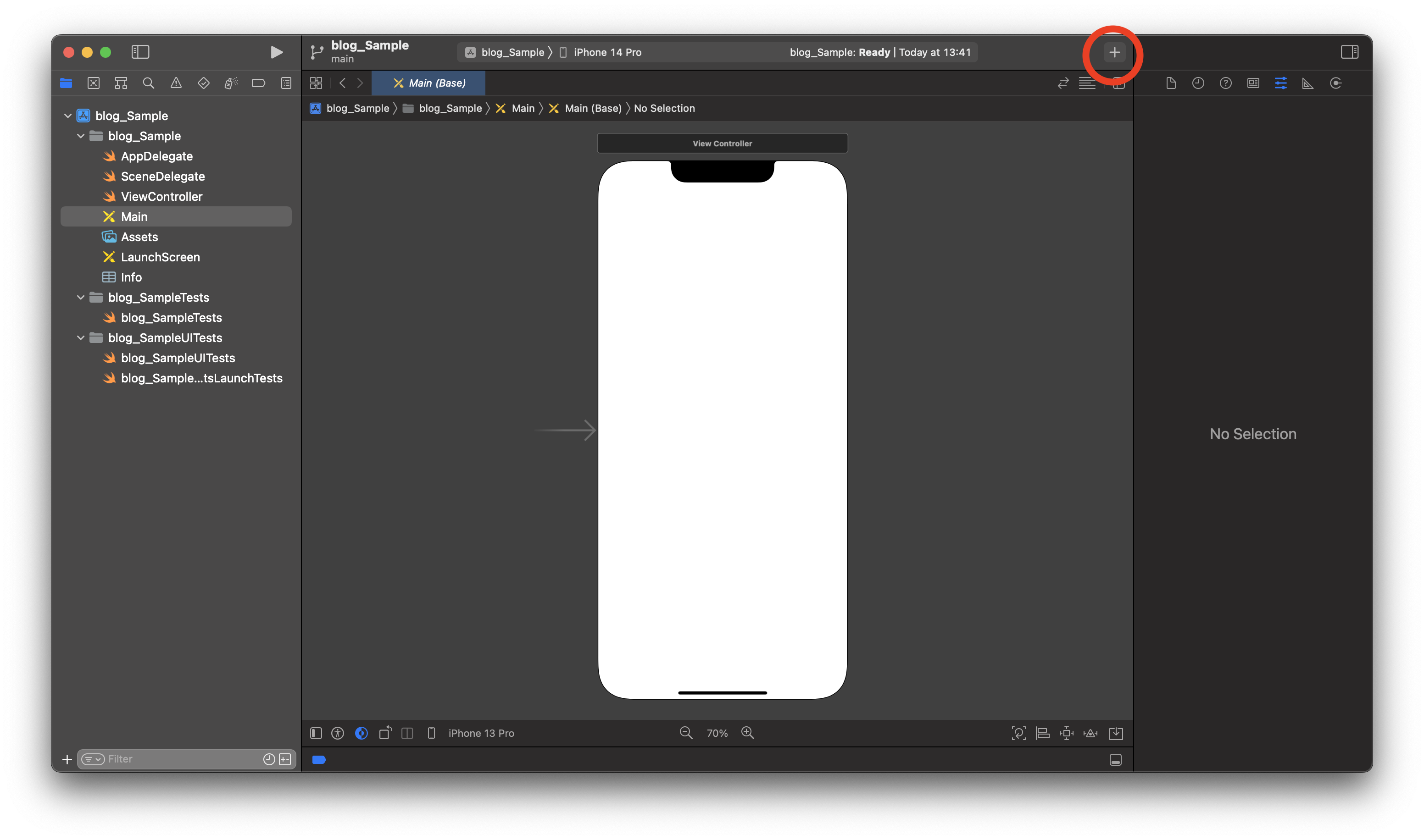Open the Info plist file
This screenshot has height=840, width=1424.
pyautogui.click(x=131, y=277)
